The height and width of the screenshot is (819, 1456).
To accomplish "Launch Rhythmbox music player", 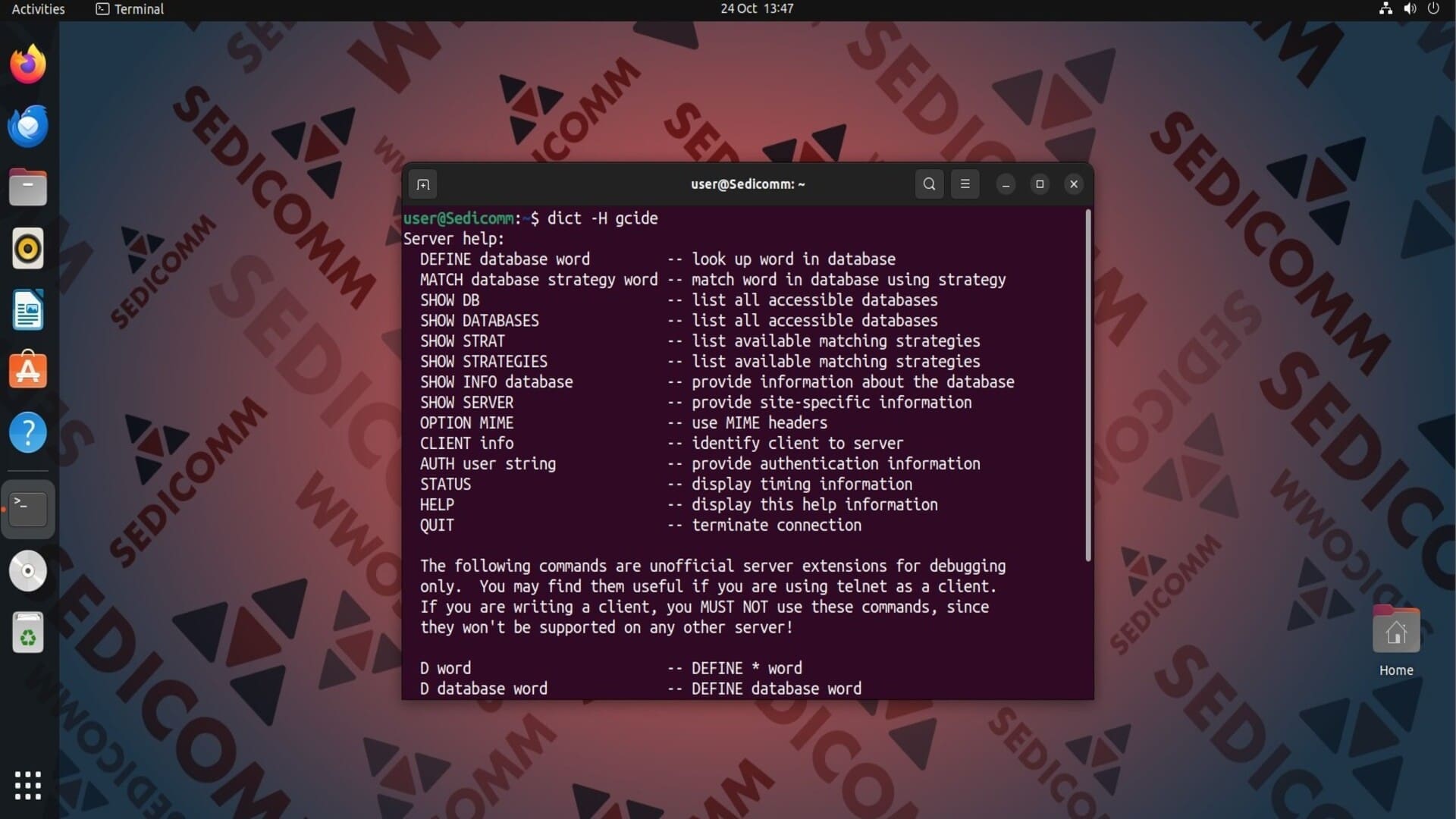I will point(28,249).
